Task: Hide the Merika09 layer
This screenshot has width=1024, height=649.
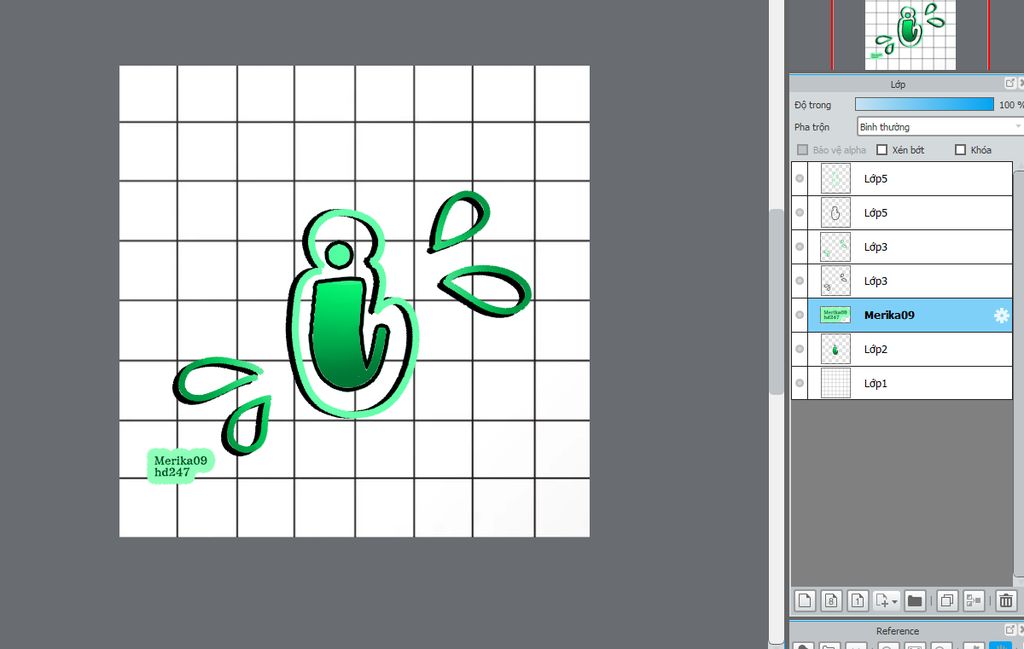Action: pos(799,315)
